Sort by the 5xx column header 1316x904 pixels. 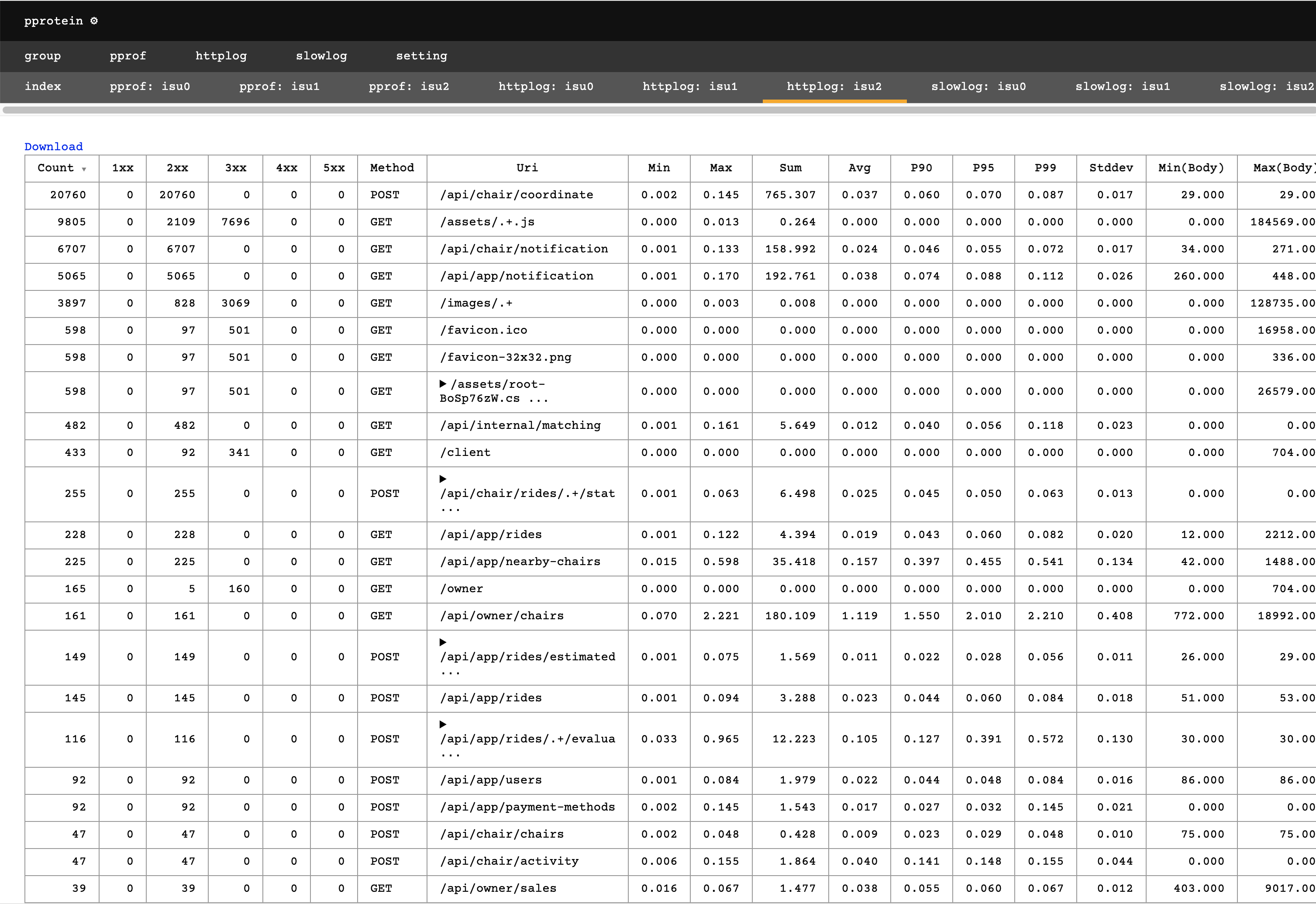pos(334,168)
